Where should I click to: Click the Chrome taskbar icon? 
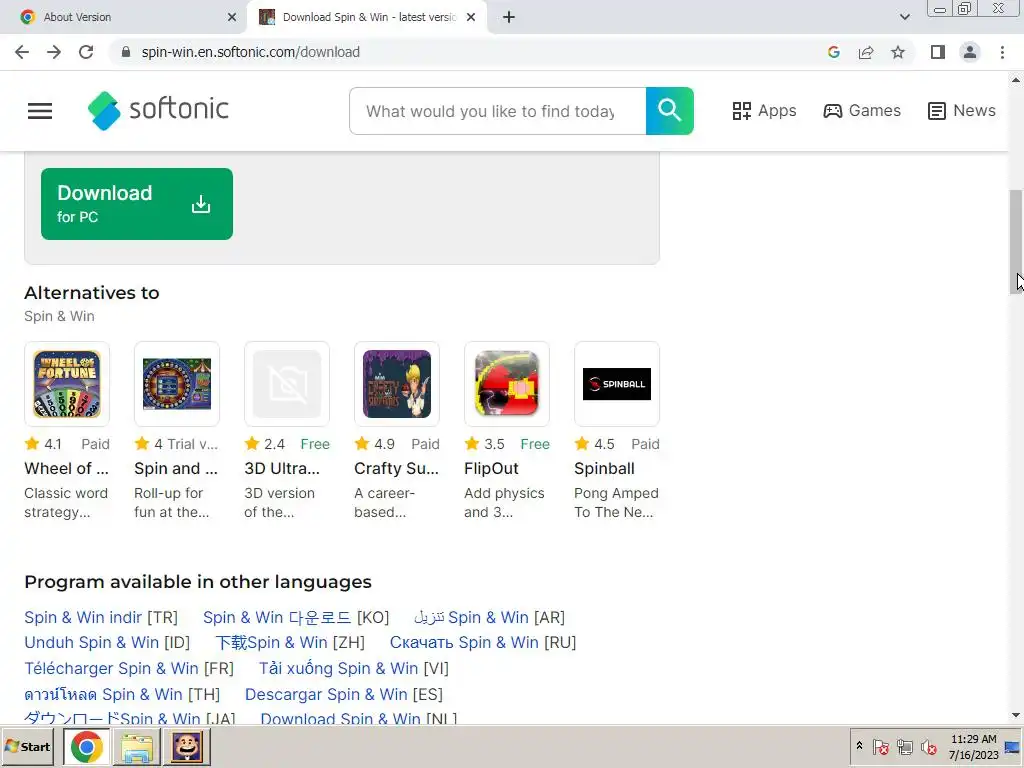[x=87, y=746]
